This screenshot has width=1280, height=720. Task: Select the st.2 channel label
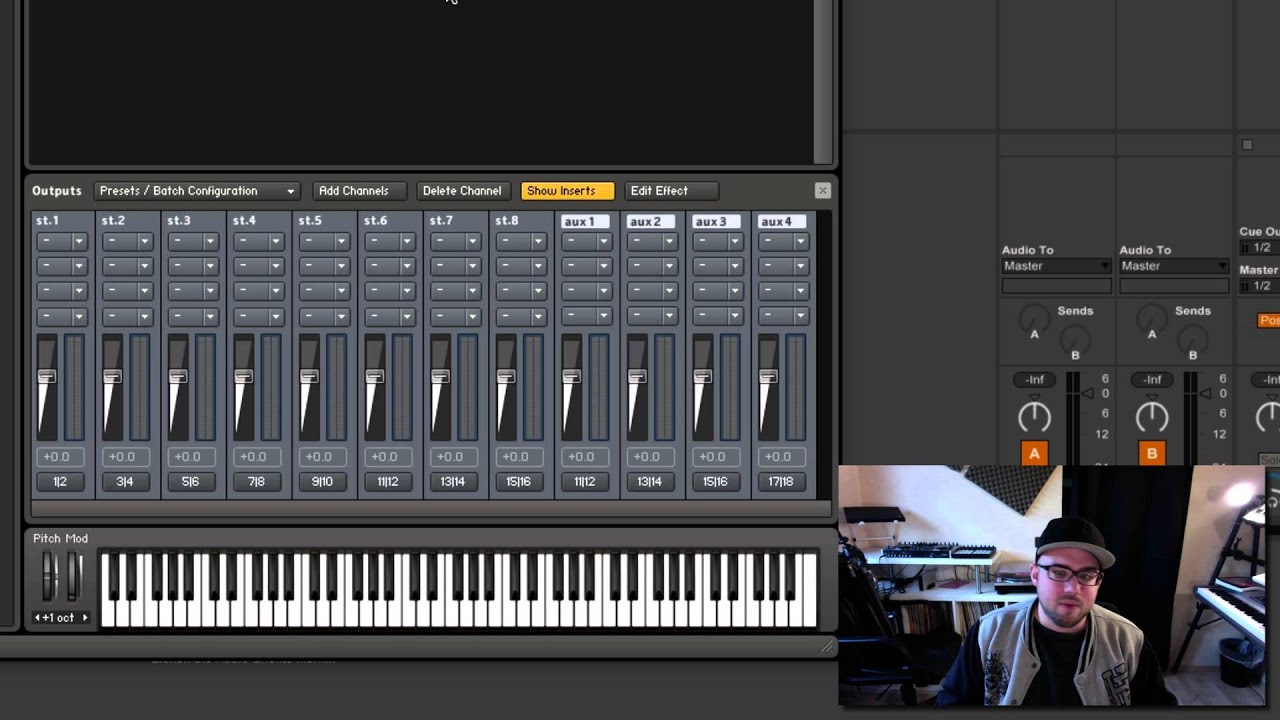113,220
